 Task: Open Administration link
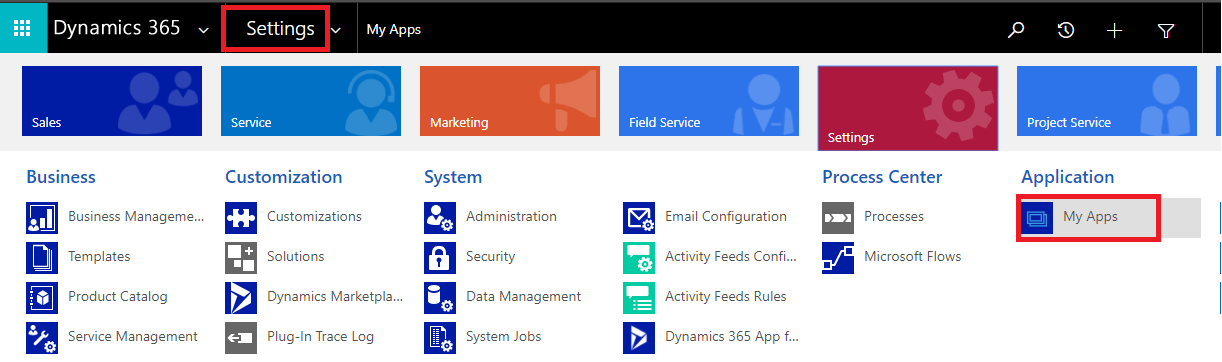[511, 217]
